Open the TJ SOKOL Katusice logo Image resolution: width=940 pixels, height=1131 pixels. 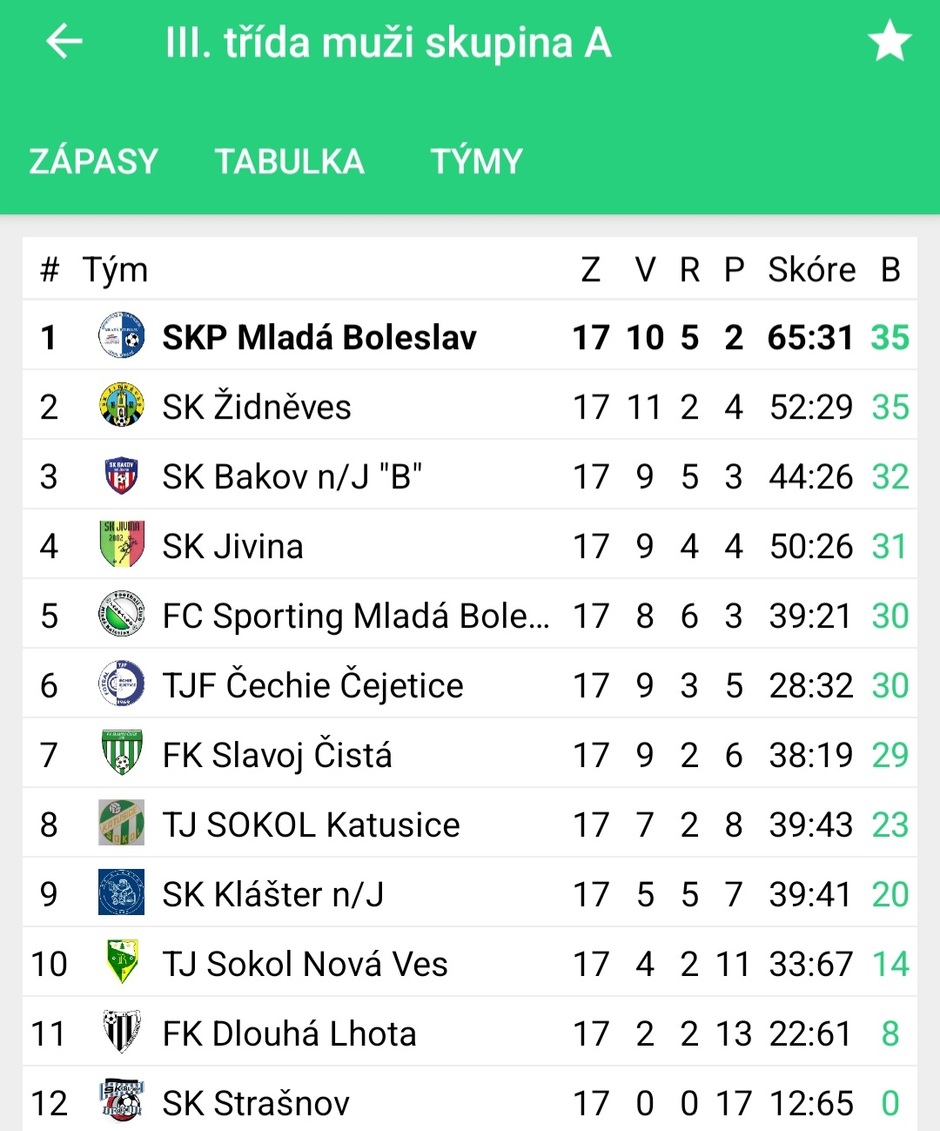(x=121, y=823)
